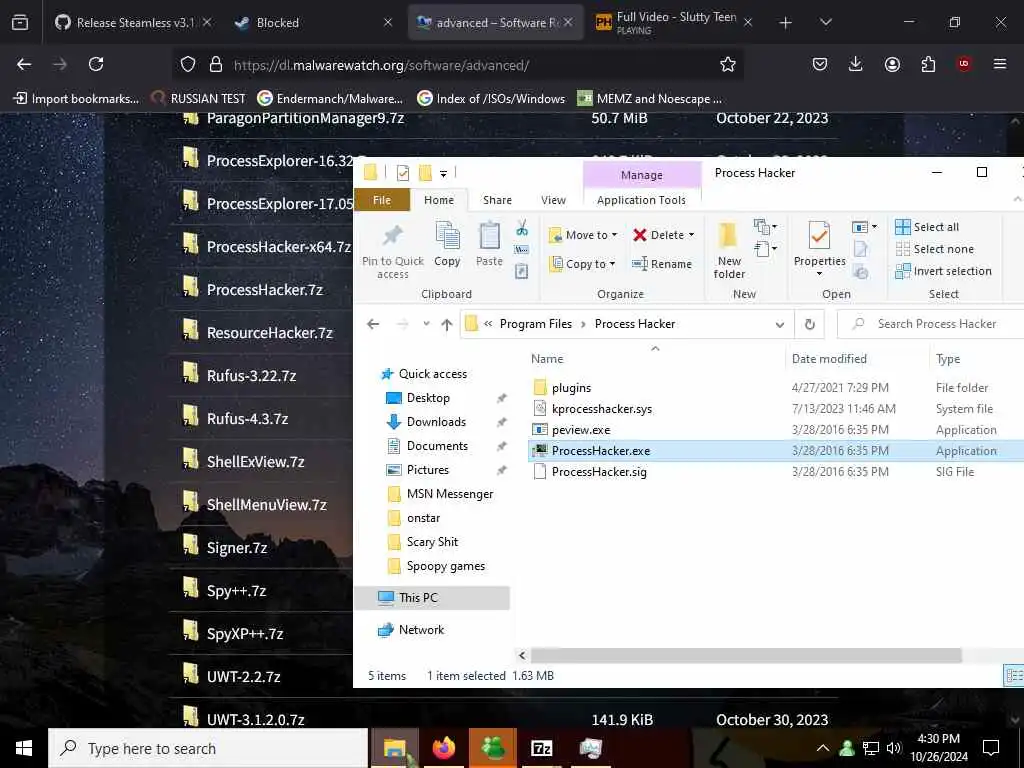Select Network in navigation pane
The width and height of the screenshot is (1024, 768).
coord(421,630)
